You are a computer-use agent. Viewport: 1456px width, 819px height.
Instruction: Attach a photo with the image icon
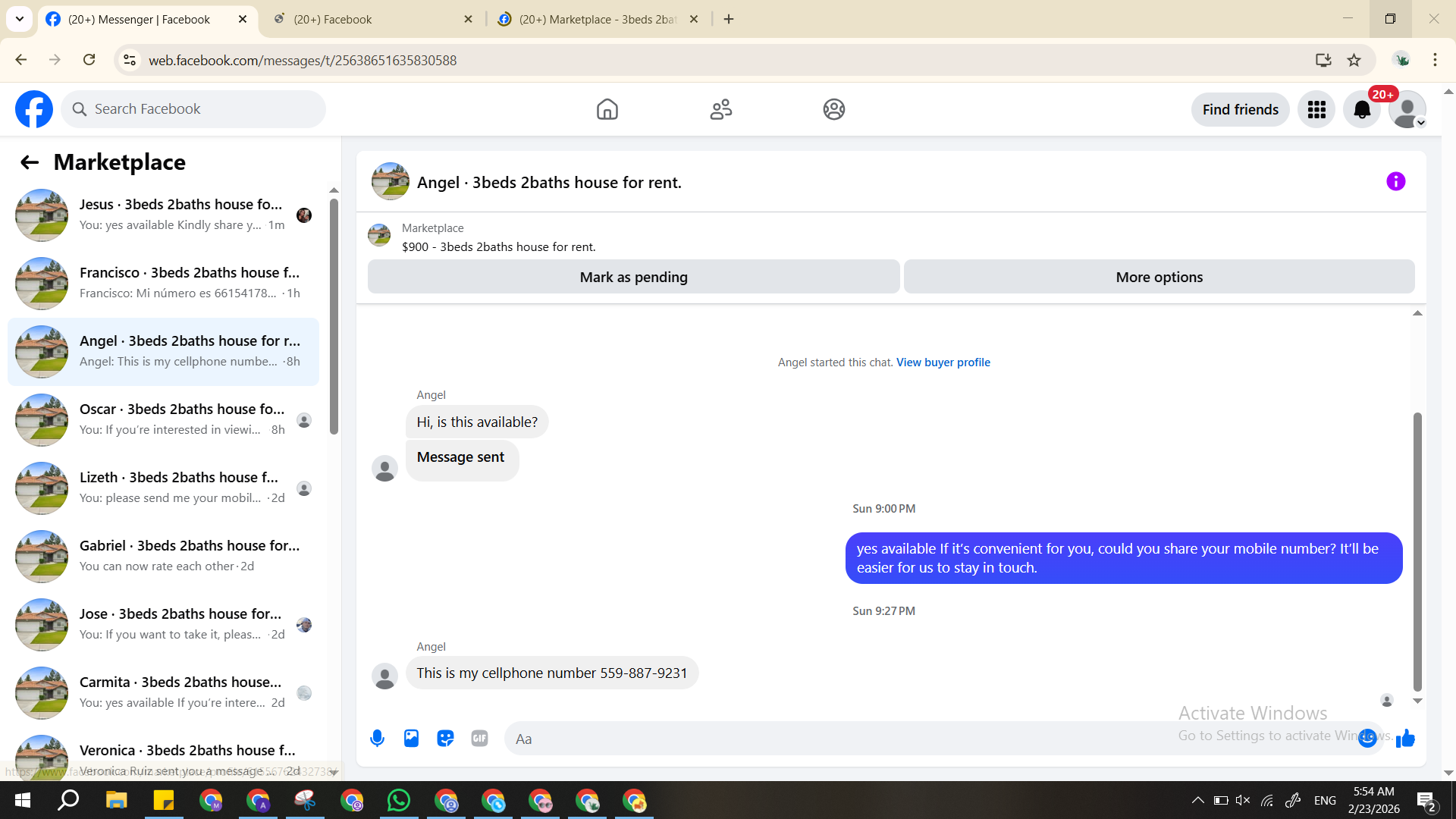[x=411, y=738]
